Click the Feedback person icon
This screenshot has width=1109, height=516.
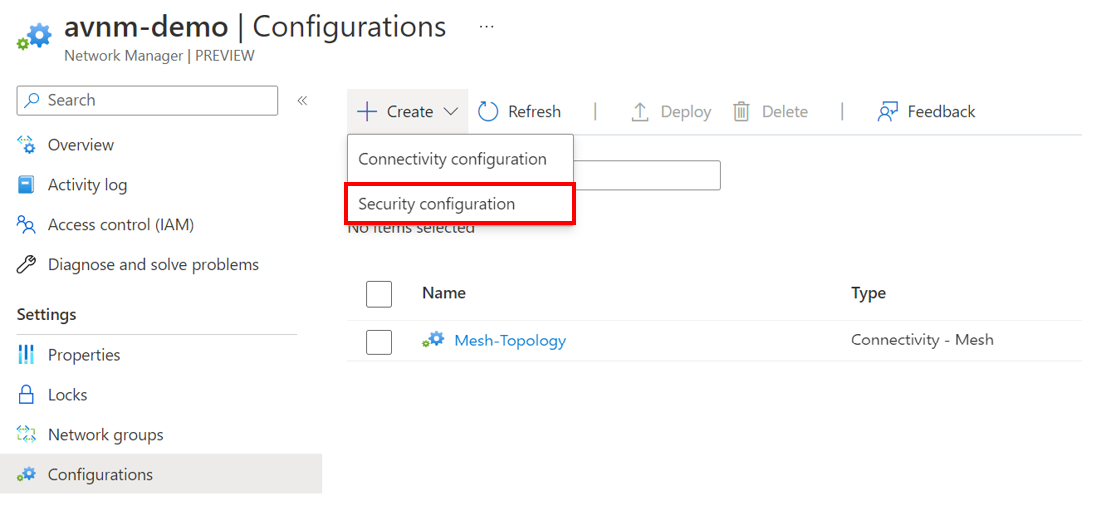click(888, 112)
